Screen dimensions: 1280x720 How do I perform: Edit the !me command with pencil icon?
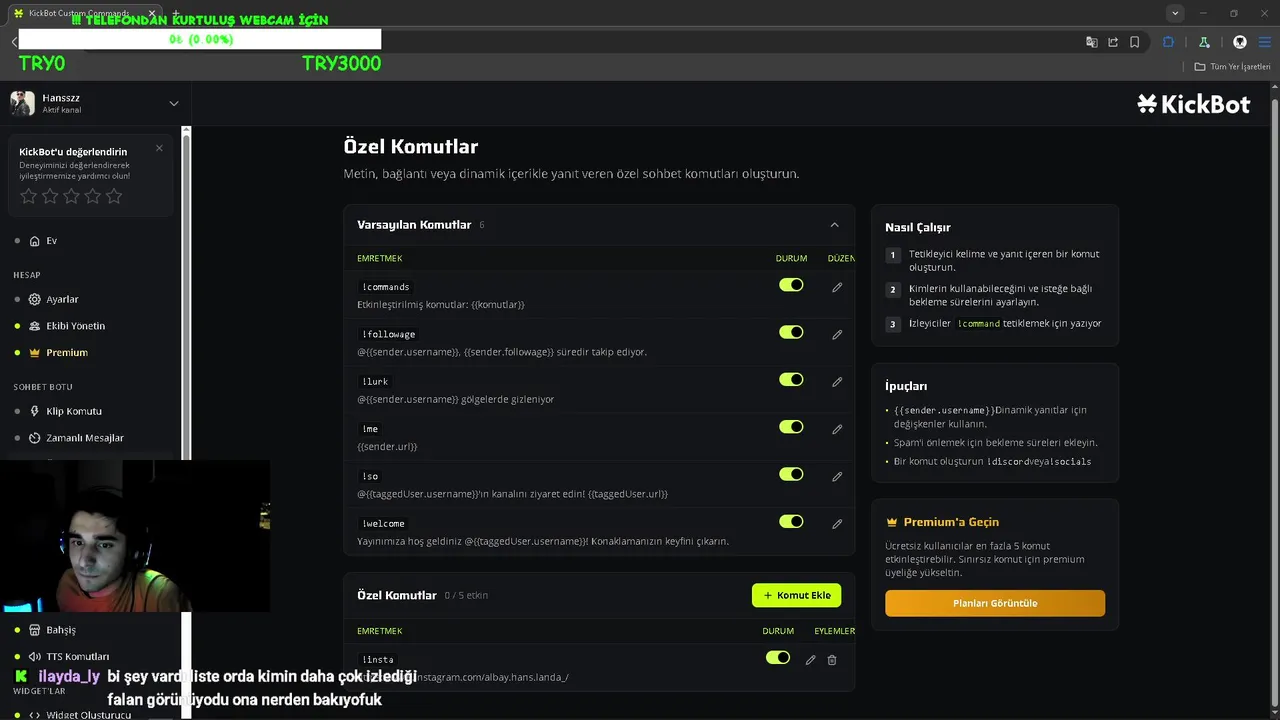coord(837,429)
